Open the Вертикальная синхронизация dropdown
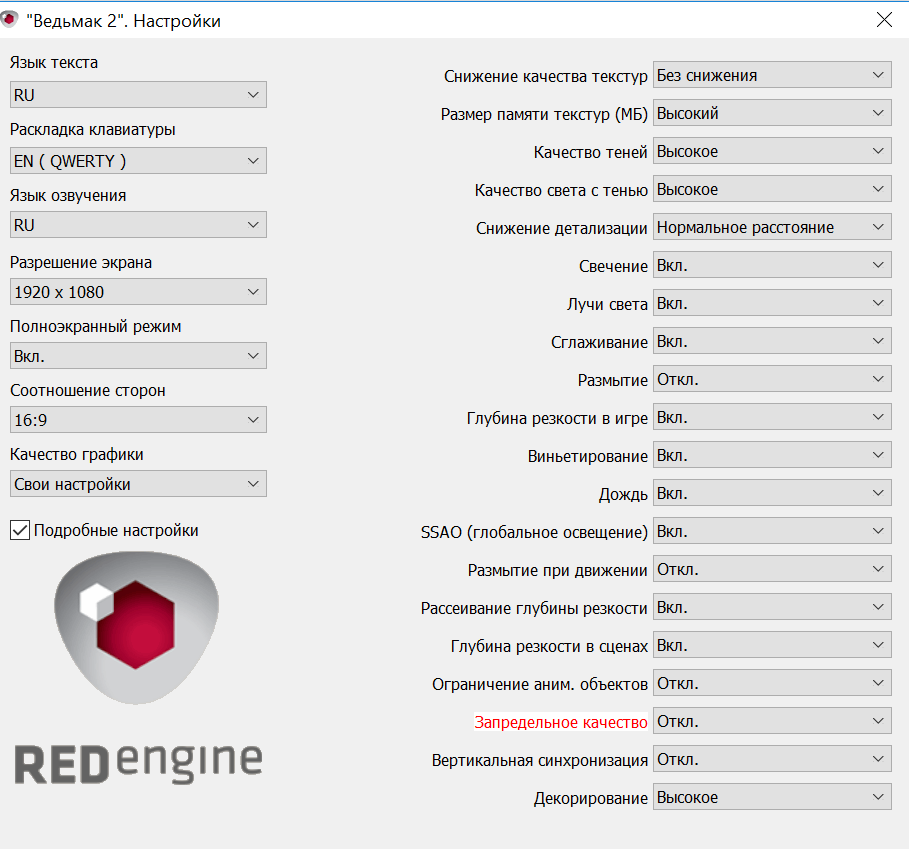The height and width of the screenshot is (849, 909). pyautogui.click(x=772, y=759)
